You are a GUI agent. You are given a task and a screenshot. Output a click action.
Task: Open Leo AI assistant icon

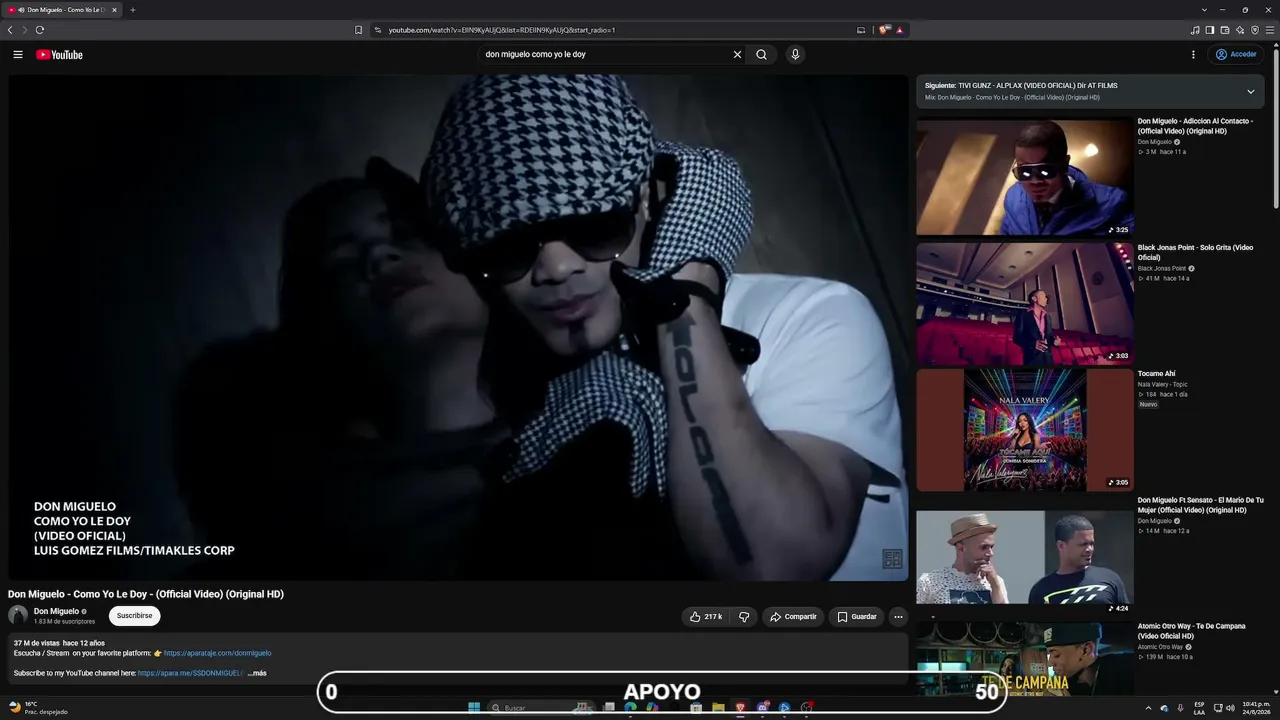pos(1240,30)
